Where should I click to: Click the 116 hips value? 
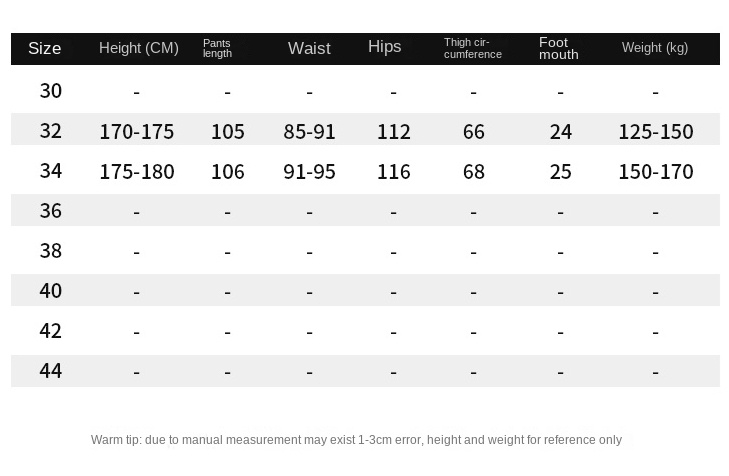pyautogui.click(x=394, y=172)
